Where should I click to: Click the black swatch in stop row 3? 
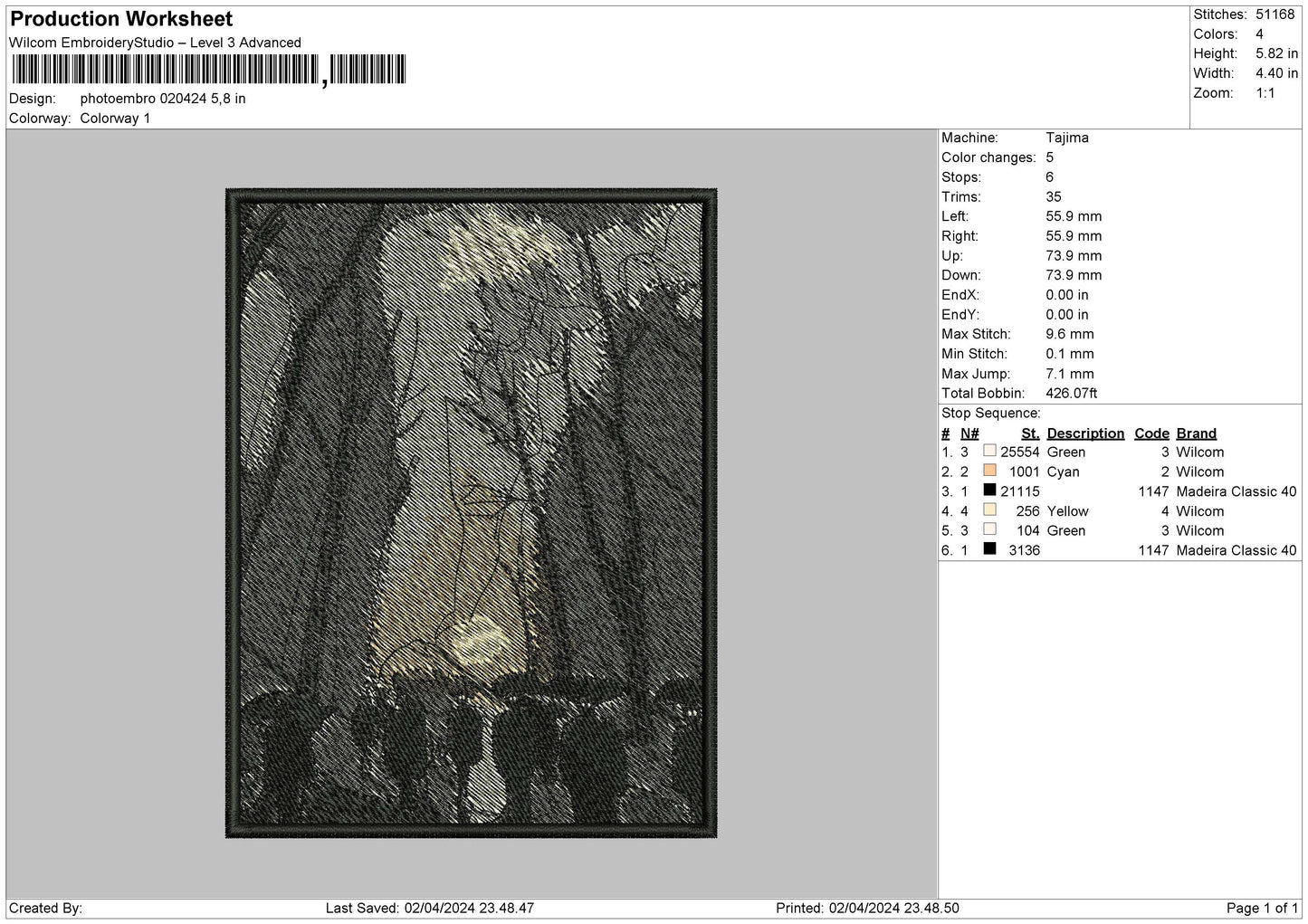click(x=989, y=491)
